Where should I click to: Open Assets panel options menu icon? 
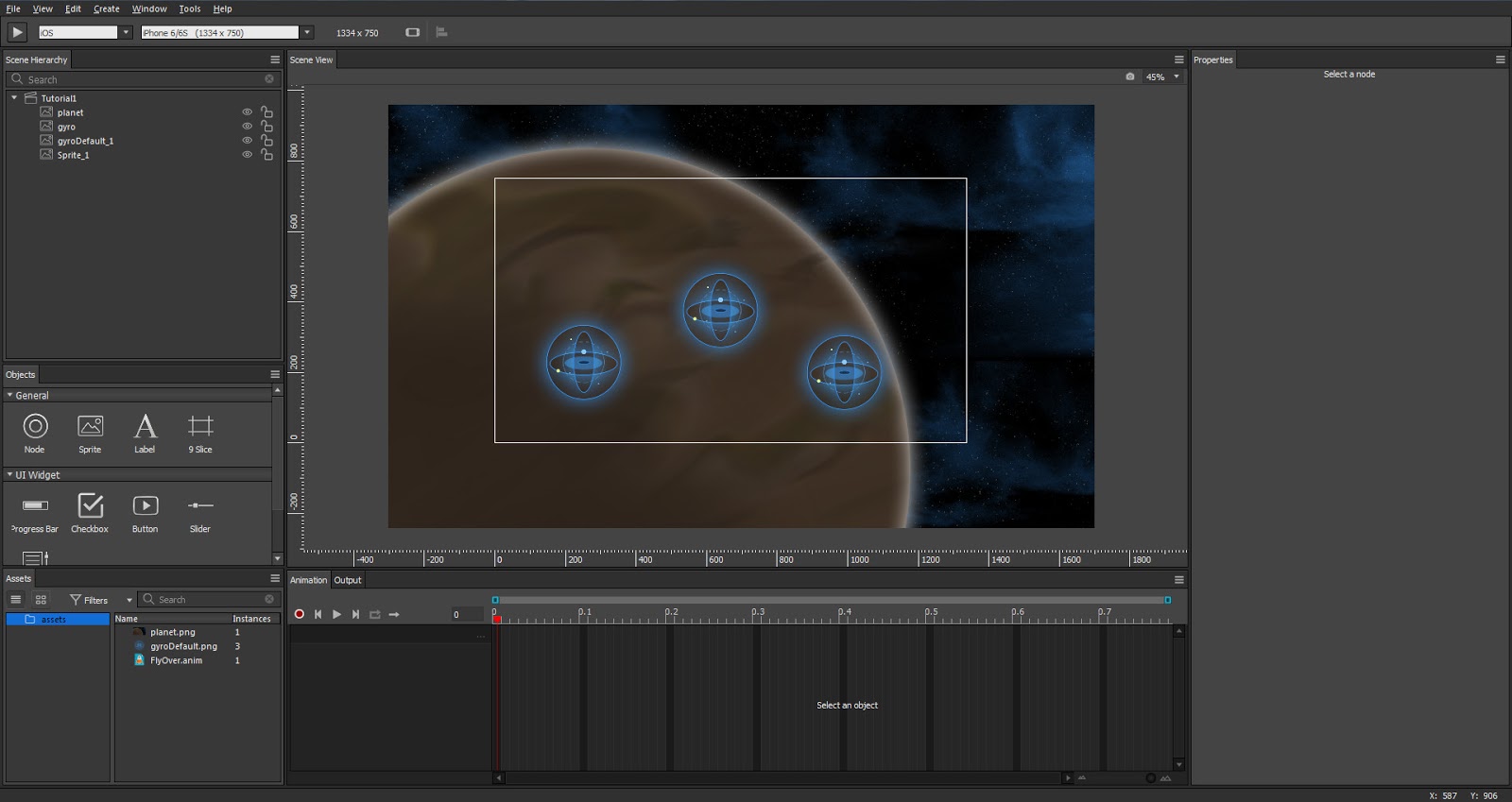point(275,578)
